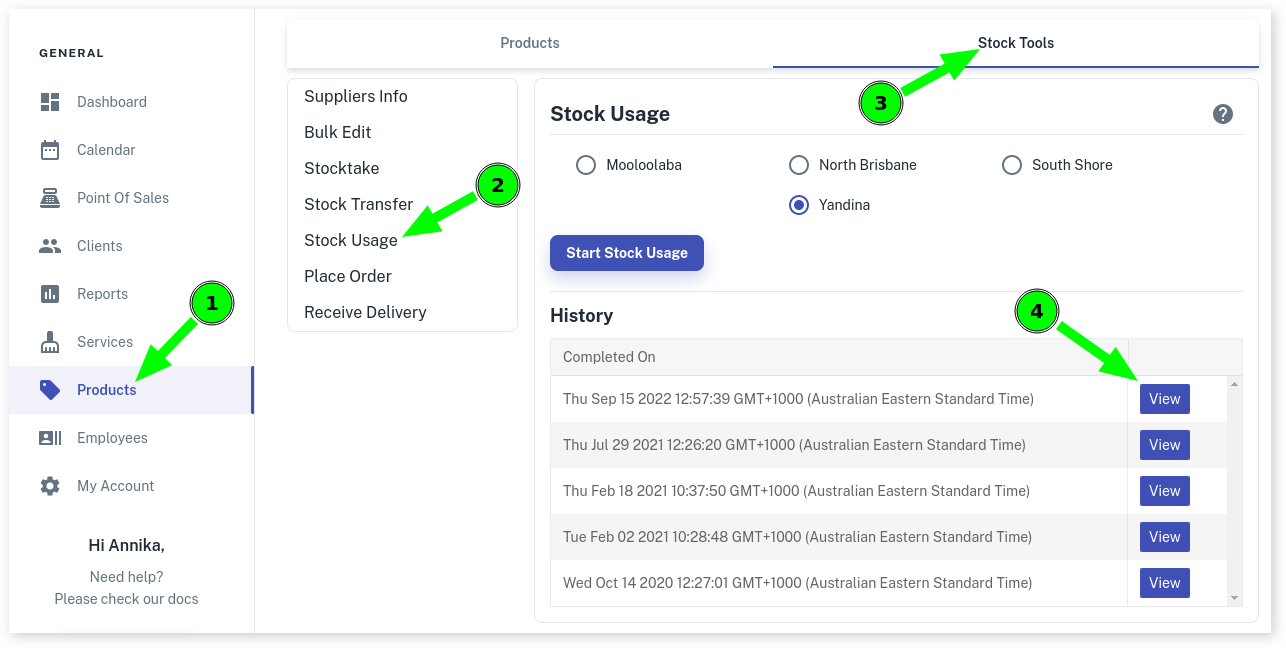Image resolution: width=1286 pixels, height=648 pixels.
Task: Open Employees via its badge icon
Action: [48, 437]
